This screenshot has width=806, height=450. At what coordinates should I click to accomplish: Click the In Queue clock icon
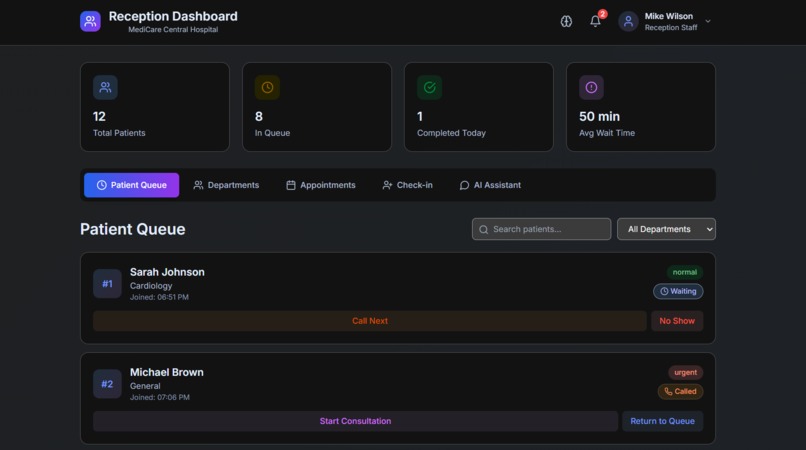click(267, 87)
